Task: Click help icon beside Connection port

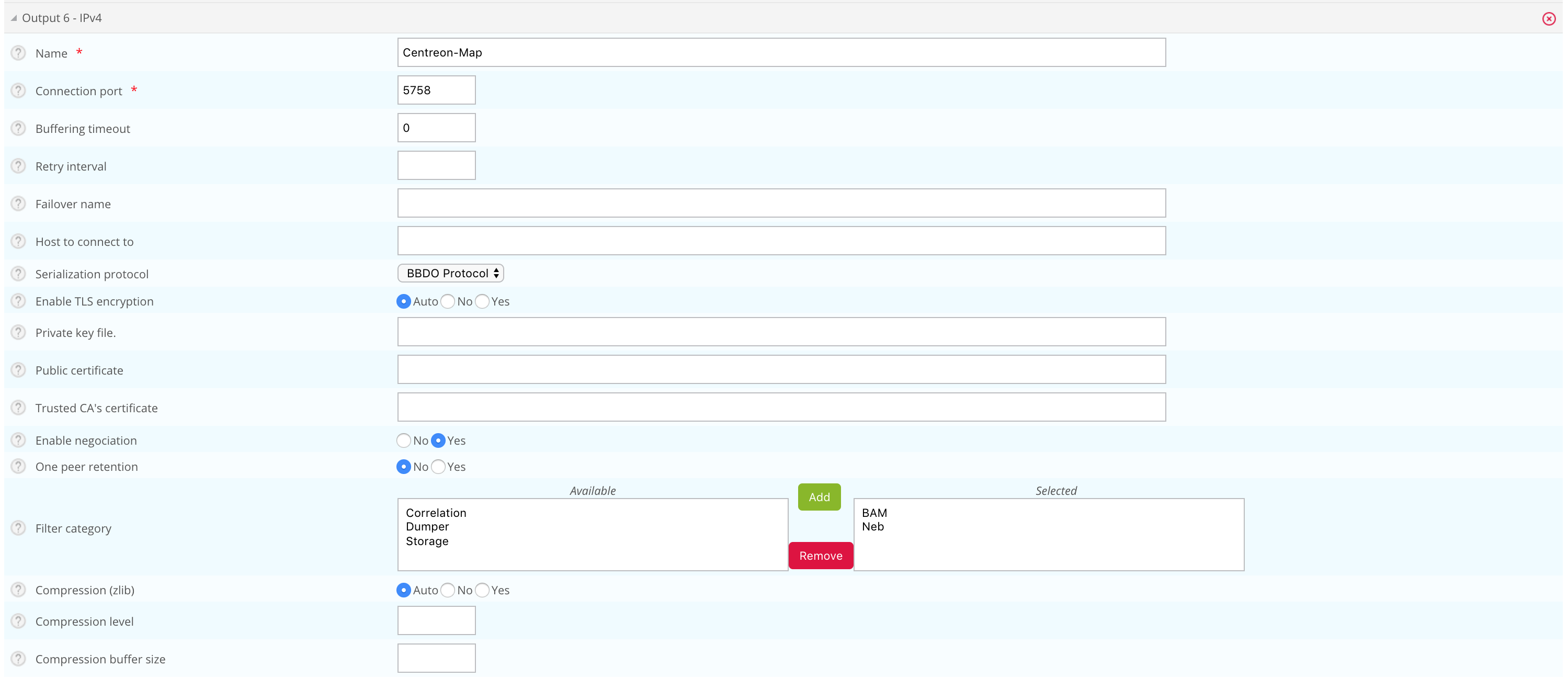Action: coord(18,91)
